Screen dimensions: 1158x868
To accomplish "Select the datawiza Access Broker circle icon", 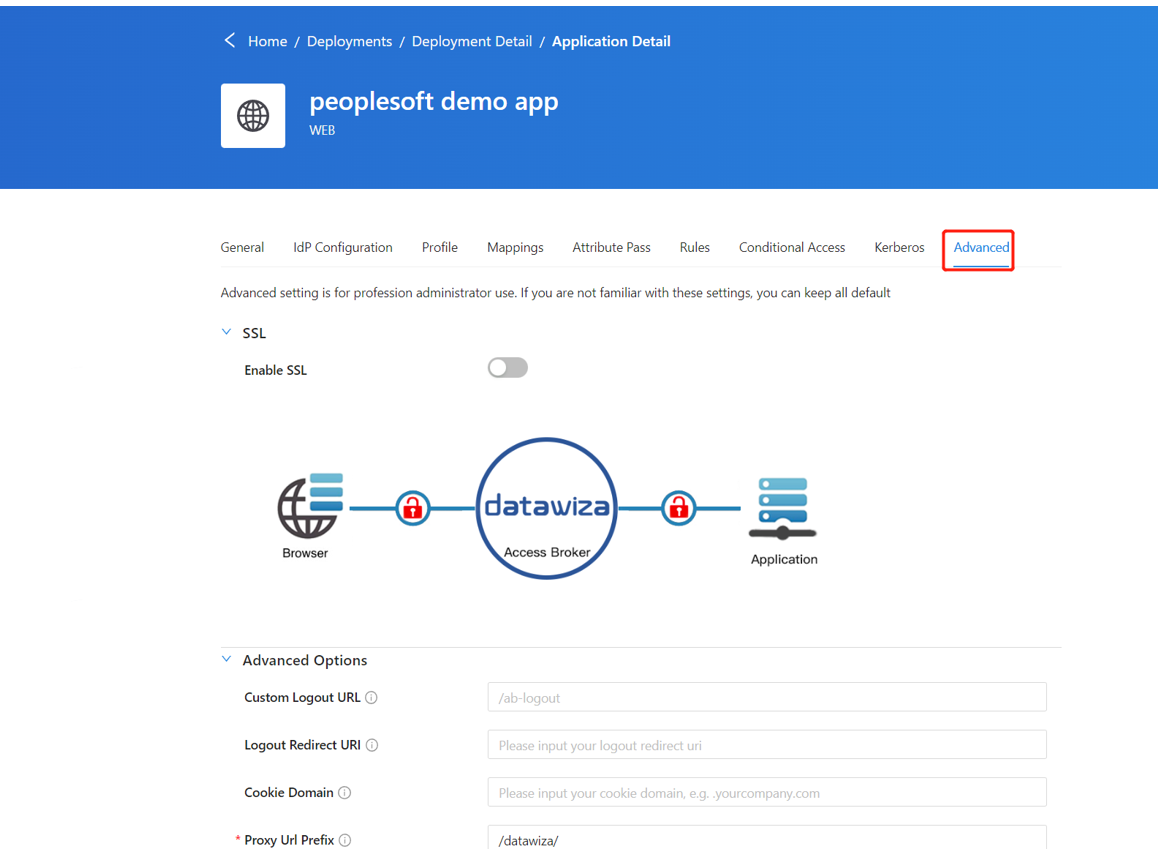I will click(546, 508).
